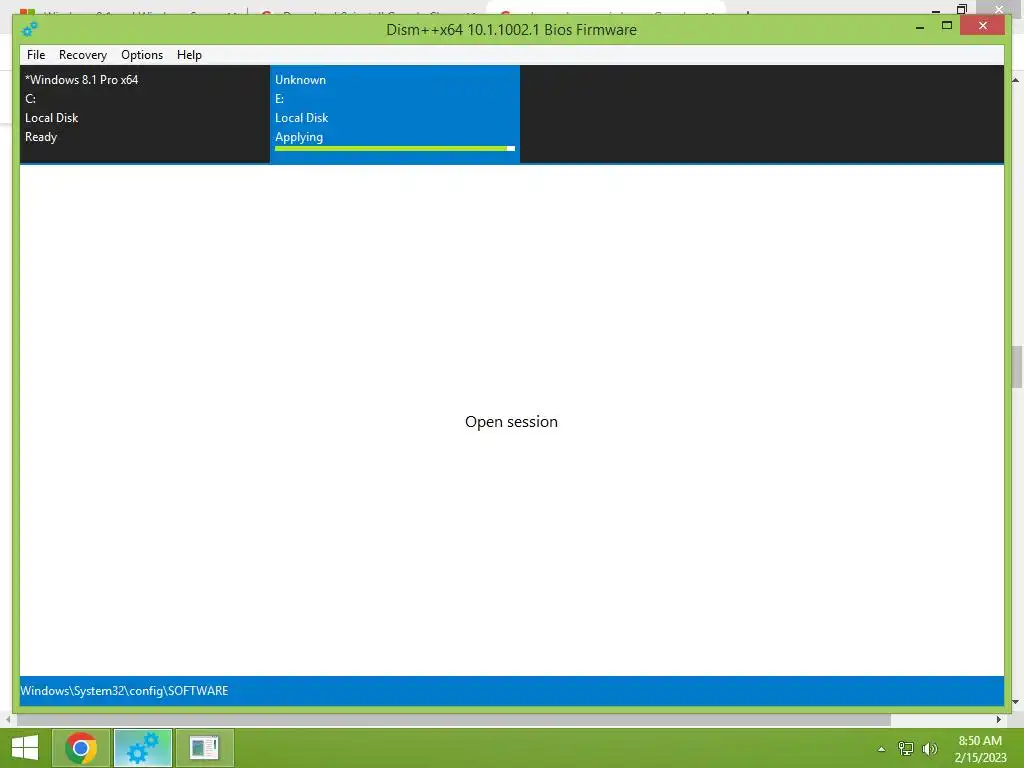This screenshot has height=768, width=1024.
Task: Click the horizontal scrollbar right arrow
Action: [x=999, y=720]
